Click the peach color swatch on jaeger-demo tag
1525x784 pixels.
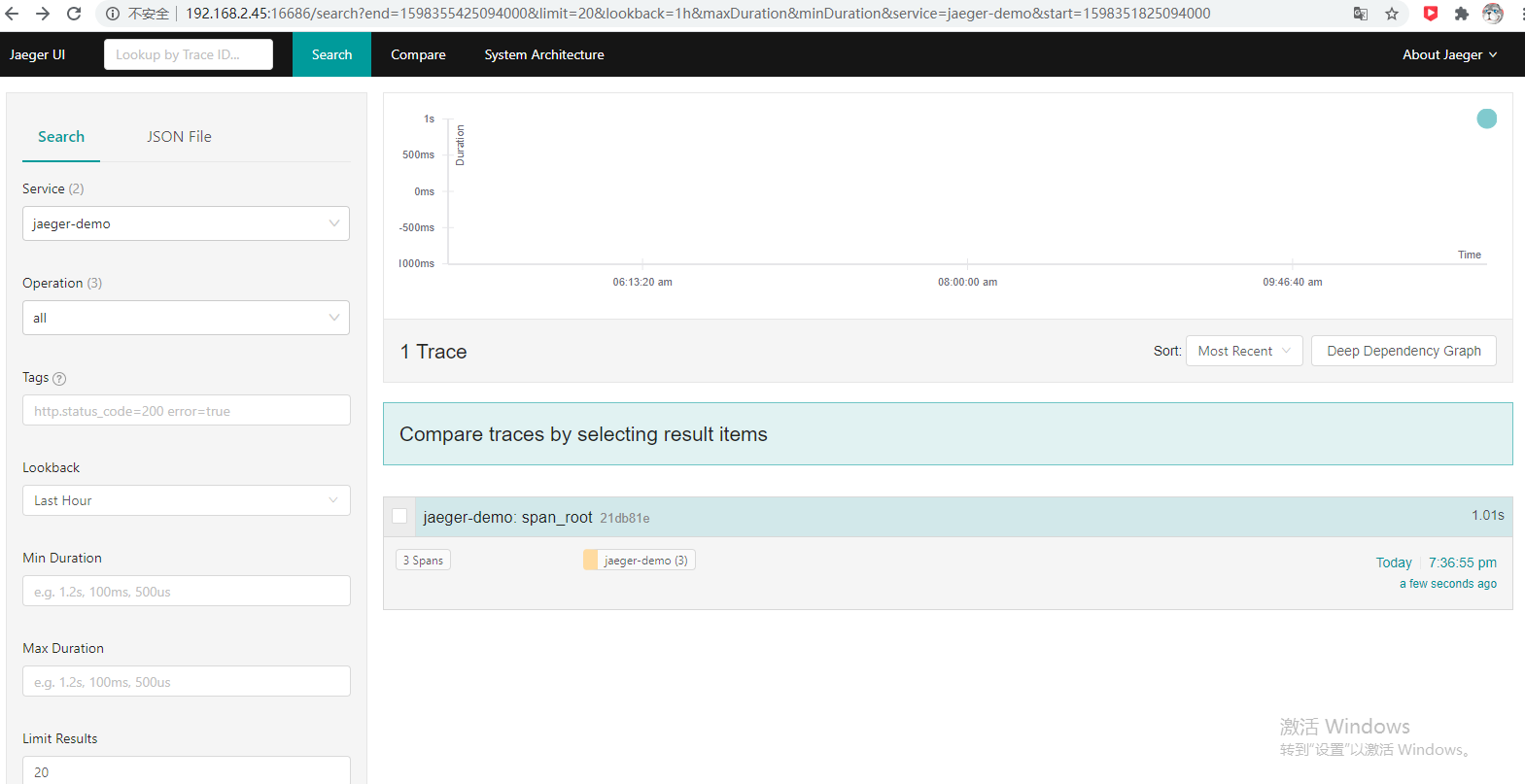[590, 561]
